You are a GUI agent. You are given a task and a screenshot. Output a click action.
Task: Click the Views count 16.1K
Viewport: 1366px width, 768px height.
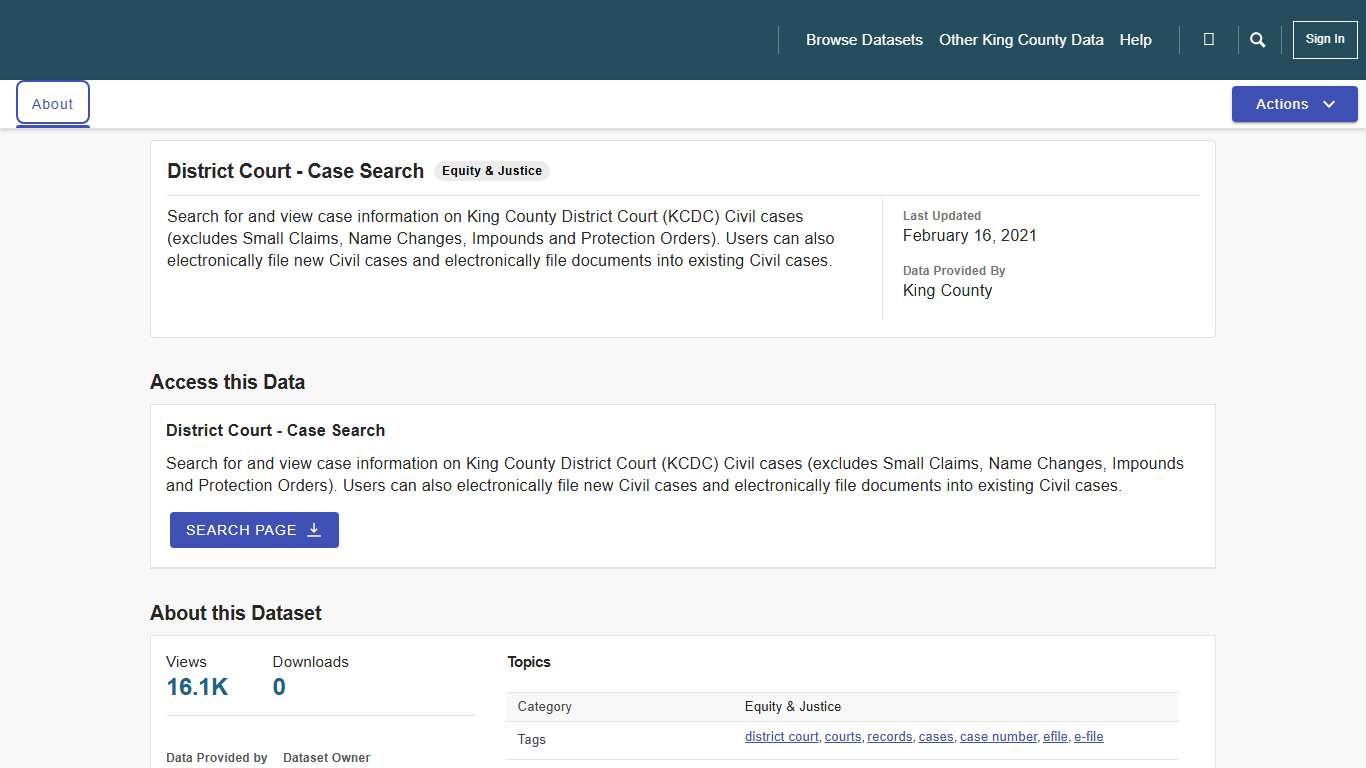(197, 687)
